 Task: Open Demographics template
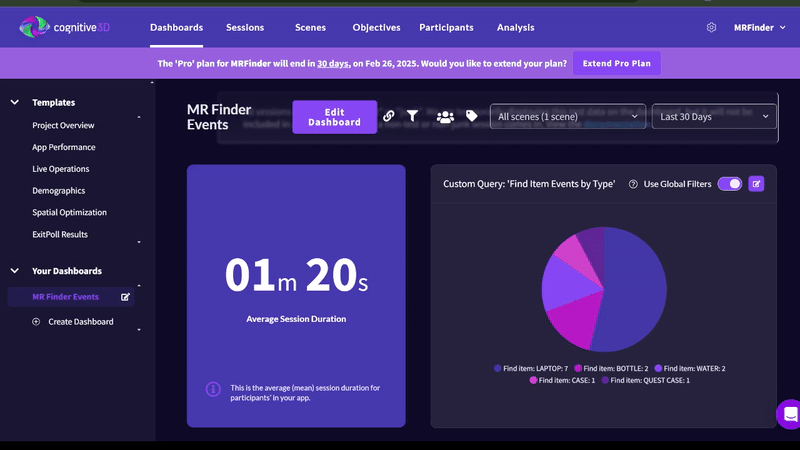tap(59, 191)
